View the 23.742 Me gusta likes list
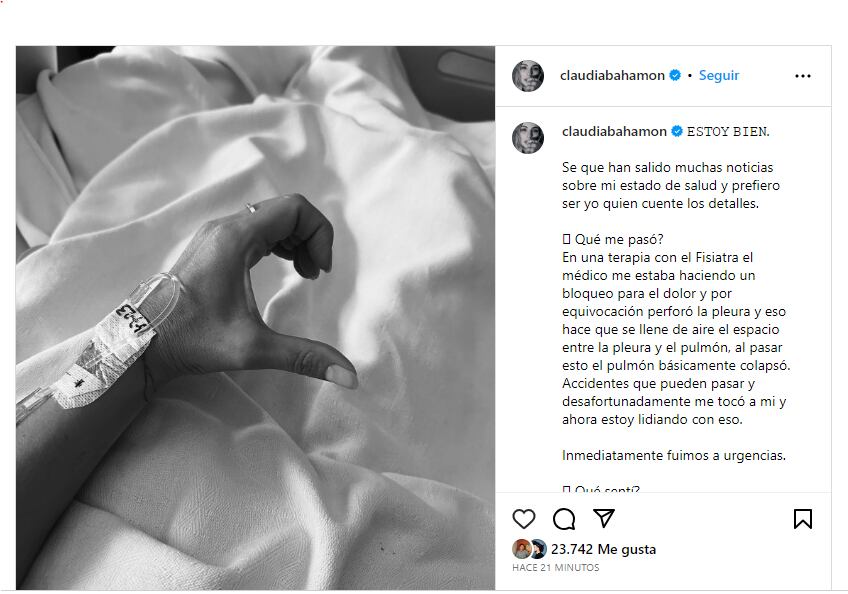 click(603, 549)
